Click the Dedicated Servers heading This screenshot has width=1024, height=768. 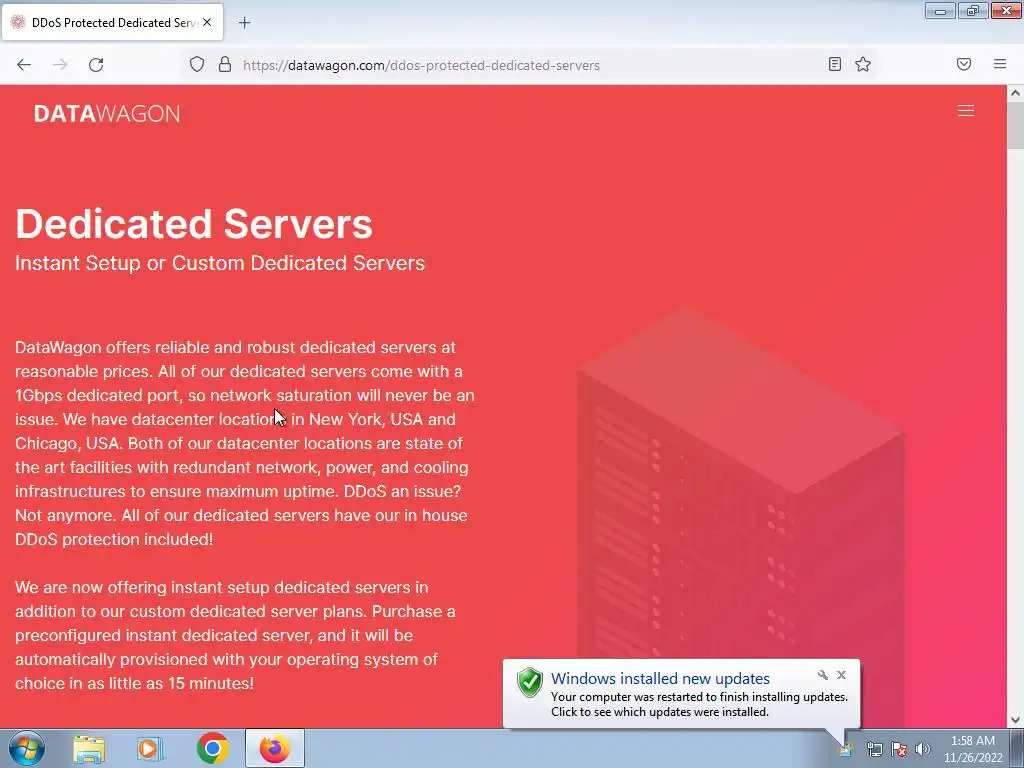(x=194, y=224)
